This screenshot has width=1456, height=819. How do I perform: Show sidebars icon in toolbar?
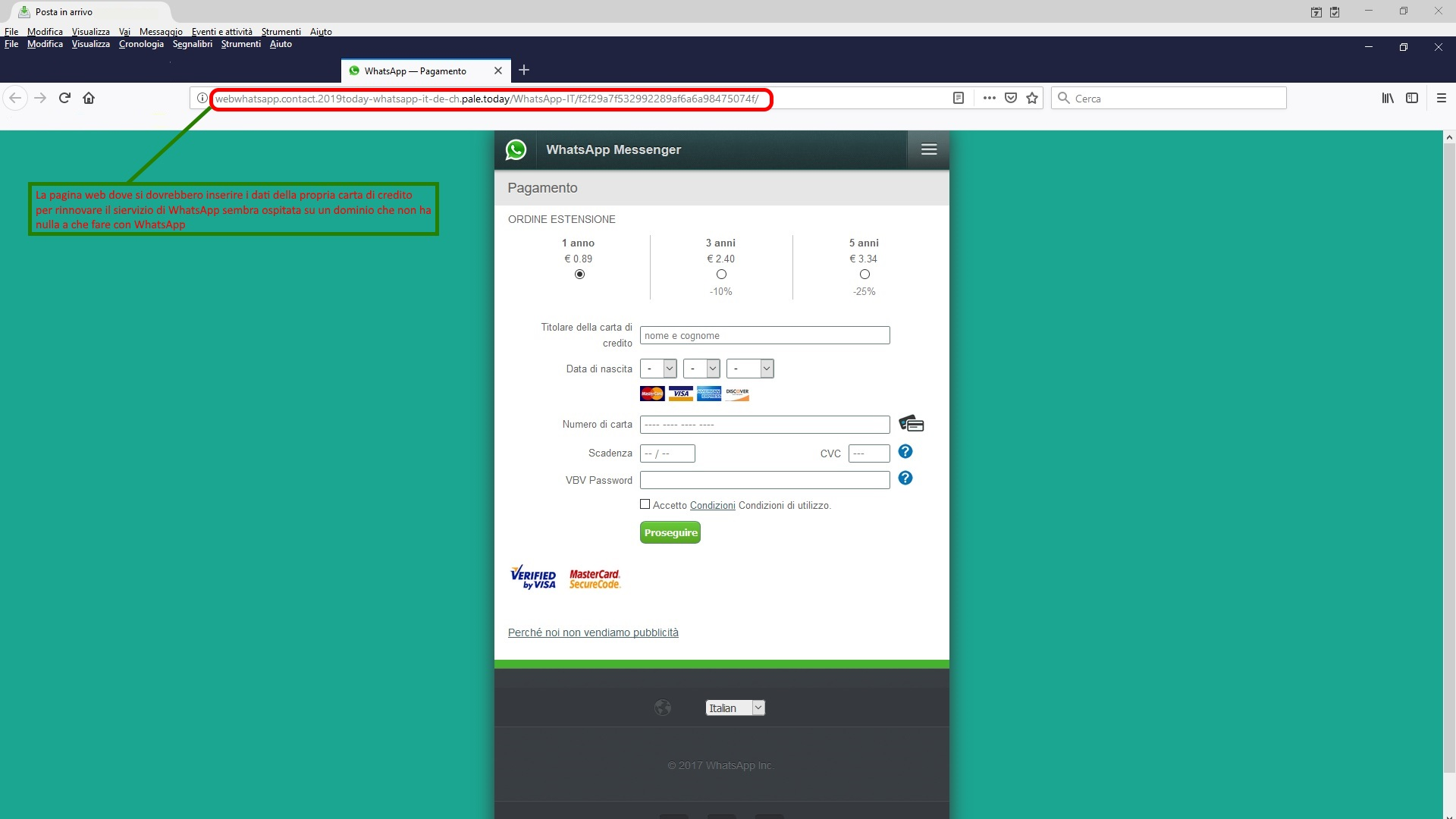tap(1412, 98)
